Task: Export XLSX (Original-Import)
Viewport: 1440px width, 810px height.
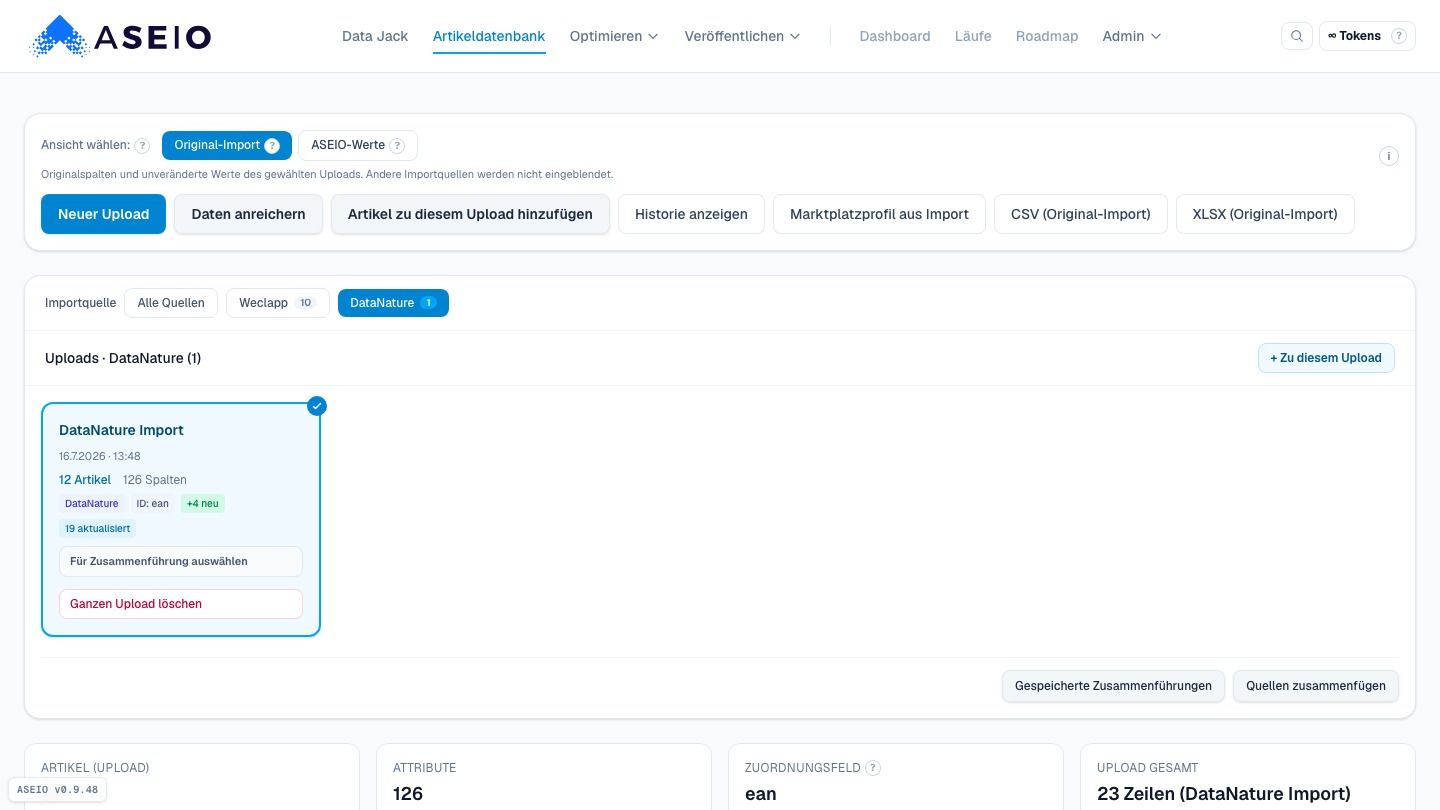Action: click(1265, 214)
